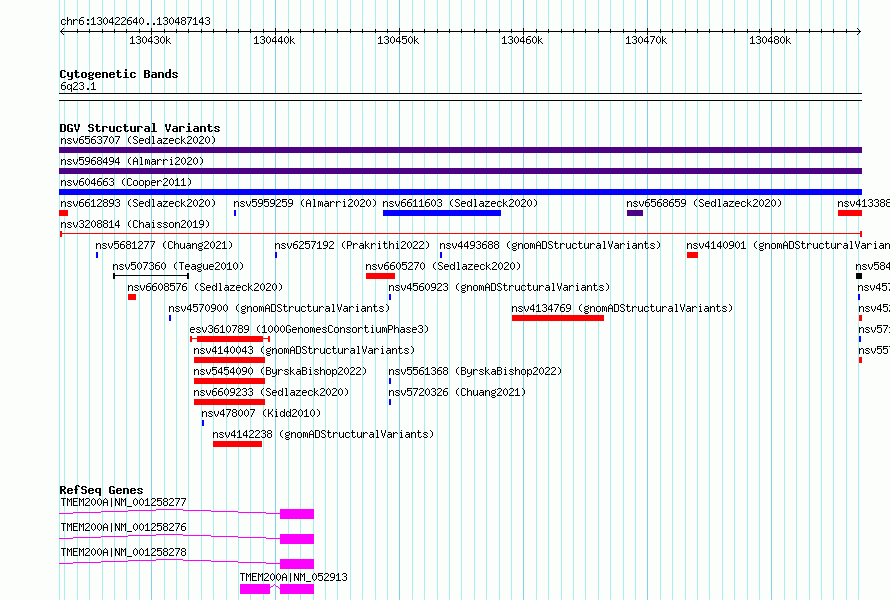Screen dimensions: 890x600
Task: Select the nsv4560923 gnomAD blue marker
Action: [x=390, y=297]
